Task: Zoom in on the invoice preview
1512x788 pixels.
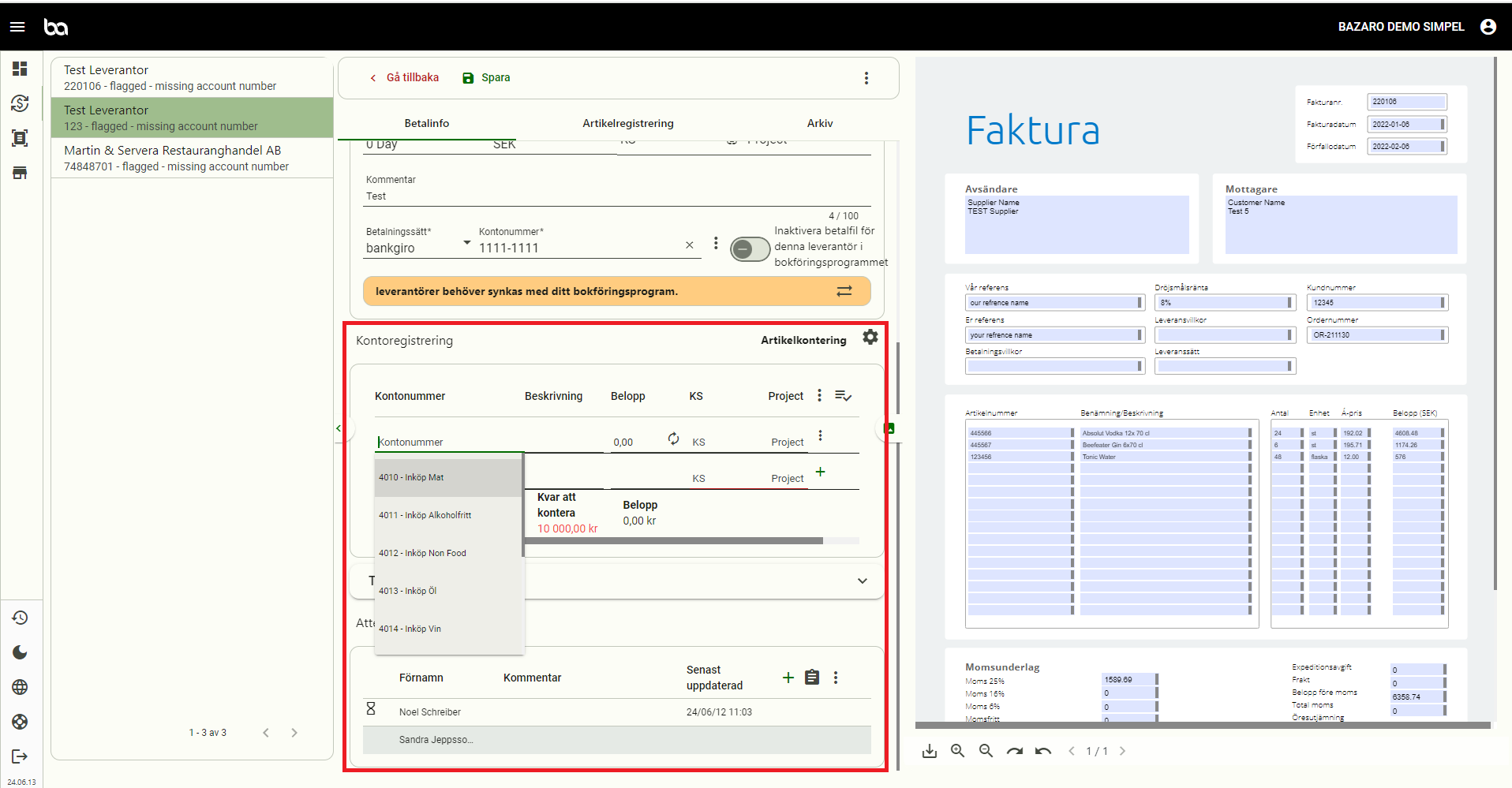Action: 958,751
